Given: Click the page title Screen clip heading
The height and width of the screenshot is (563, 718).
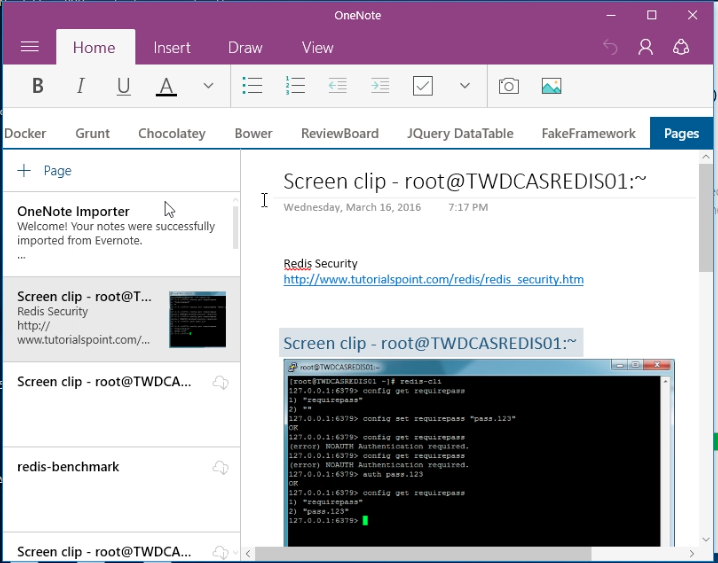Looking at the screenshot, I should (x=465, y=181).
